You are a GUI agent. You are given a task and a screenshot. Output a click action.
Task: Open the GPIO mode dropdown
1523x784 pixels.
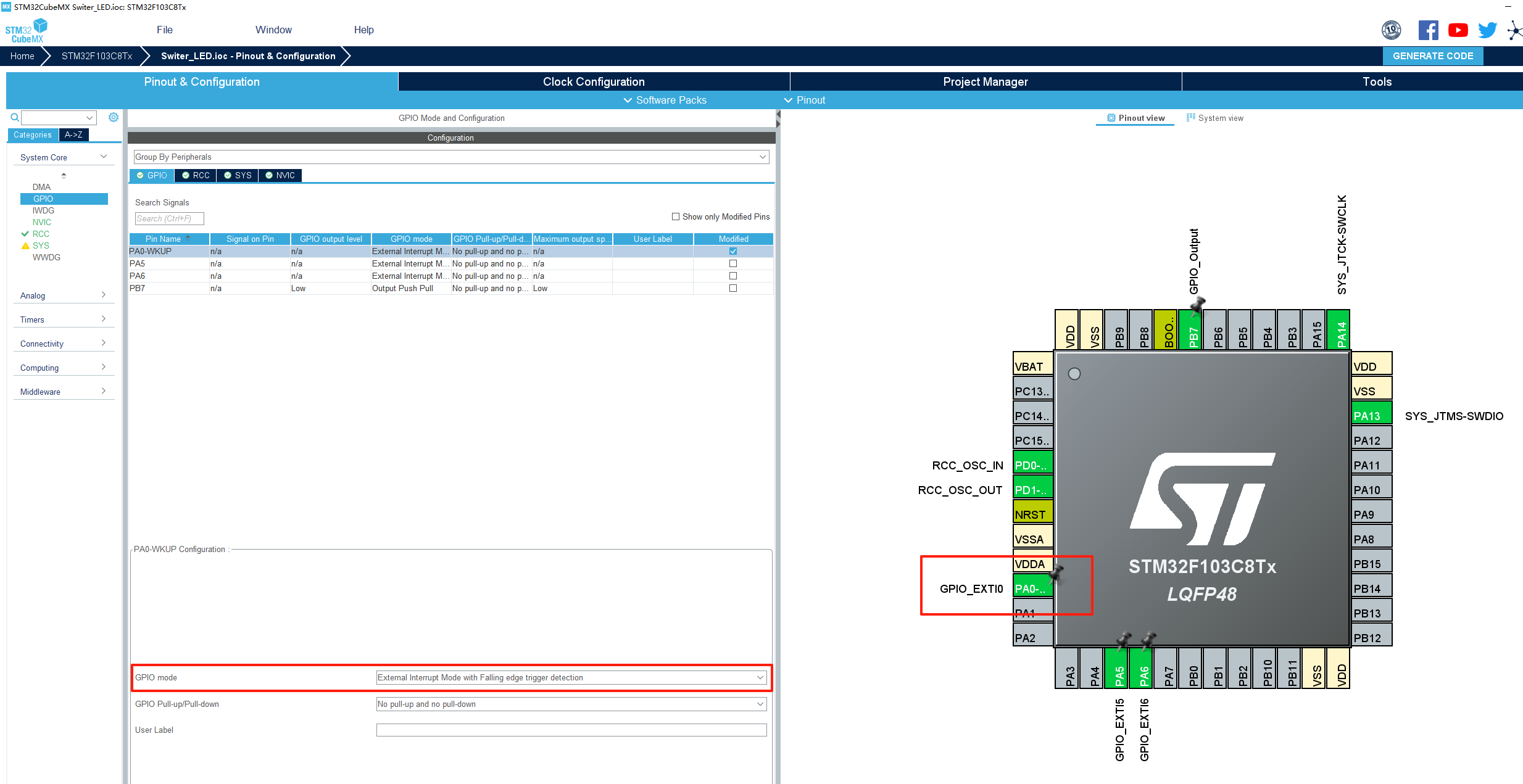tap(571, 677)
